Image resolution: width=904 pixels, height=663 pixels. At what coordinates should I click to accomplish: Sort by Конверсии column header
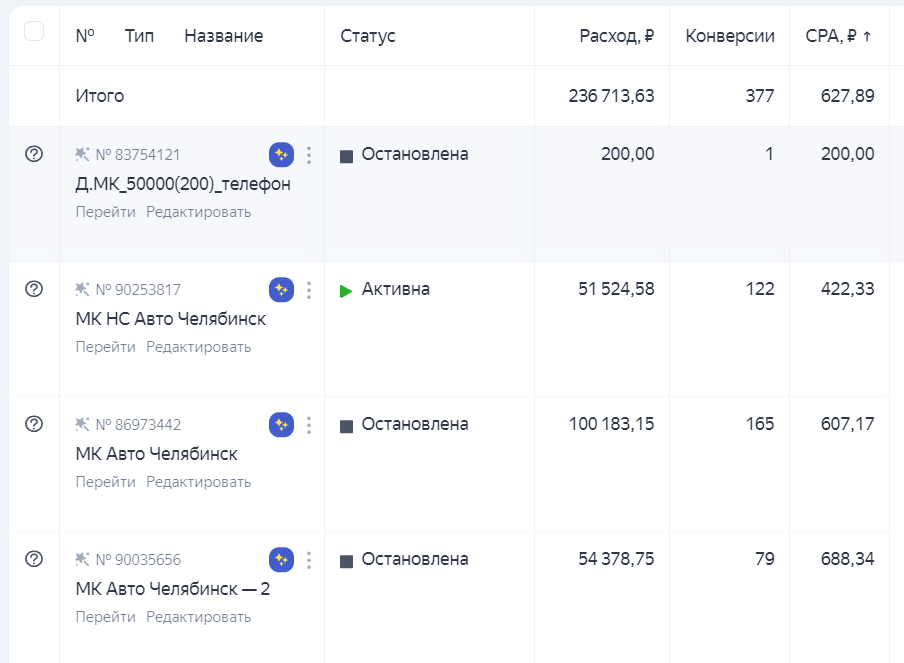coord(730,36)
